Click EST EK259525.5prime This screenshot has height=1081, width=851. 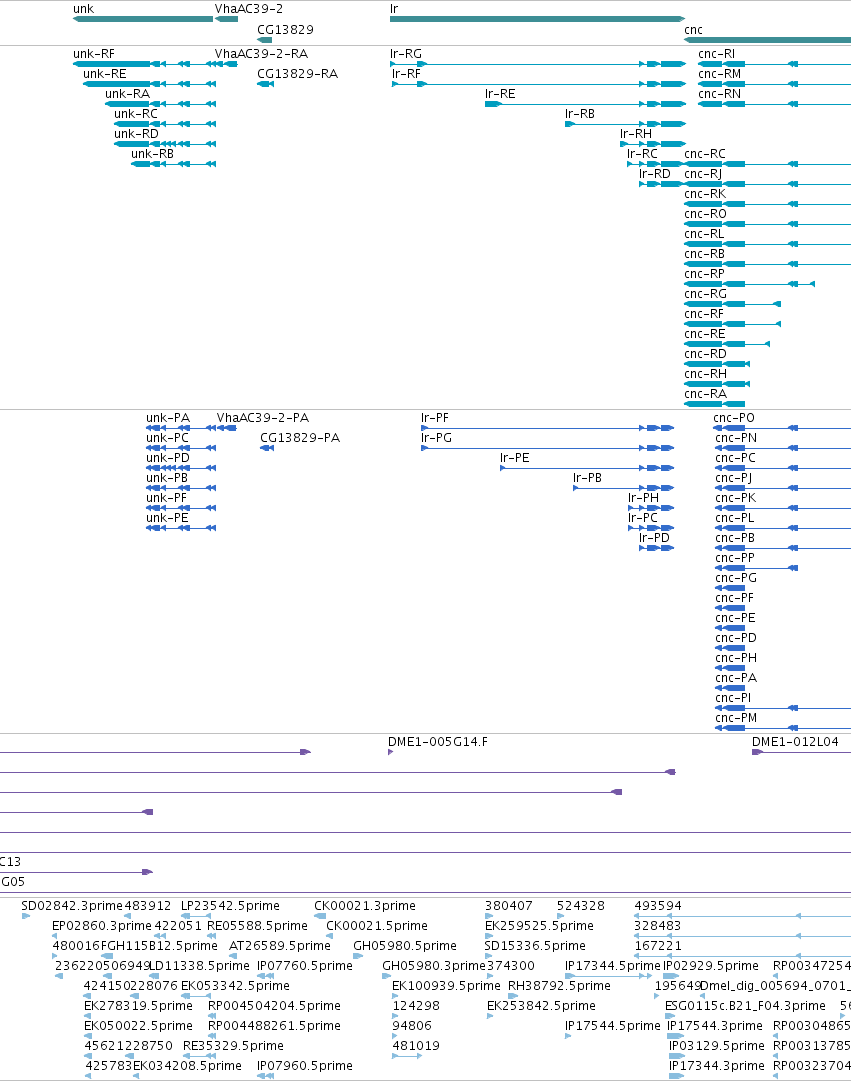pos(539,926)
